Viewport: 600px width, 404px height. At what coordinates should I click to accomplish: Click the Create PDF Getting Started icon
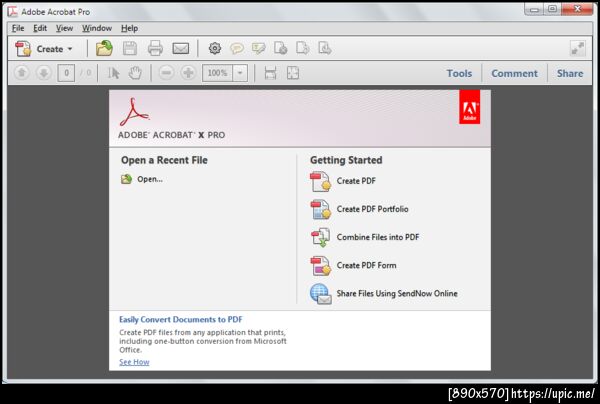coord(320,181)
